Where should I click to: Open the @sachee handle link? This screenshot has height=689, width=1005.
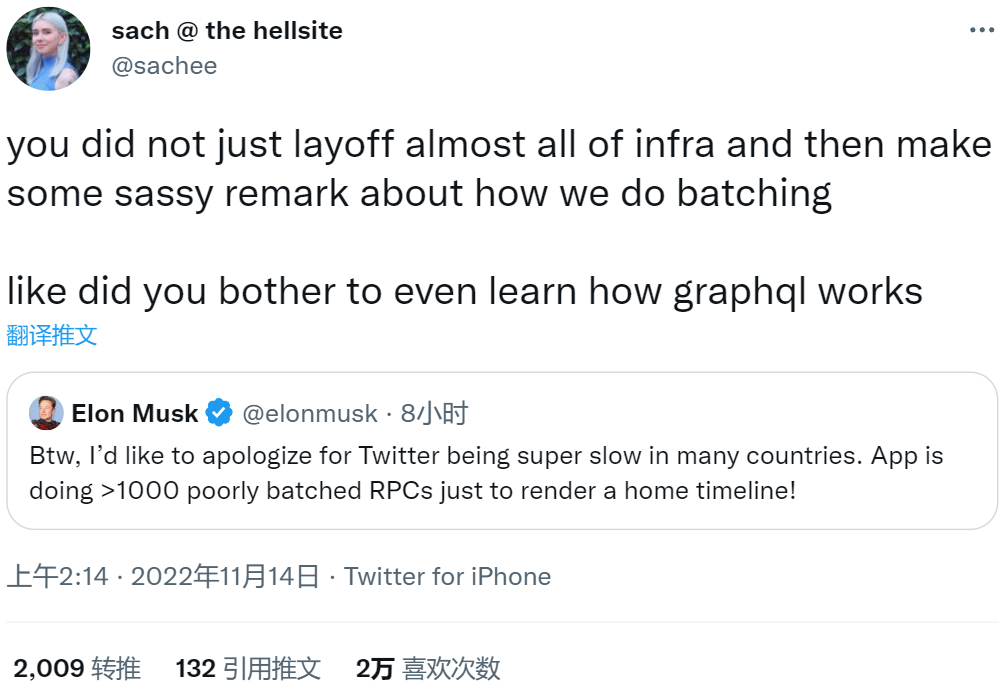coord(164,66)
